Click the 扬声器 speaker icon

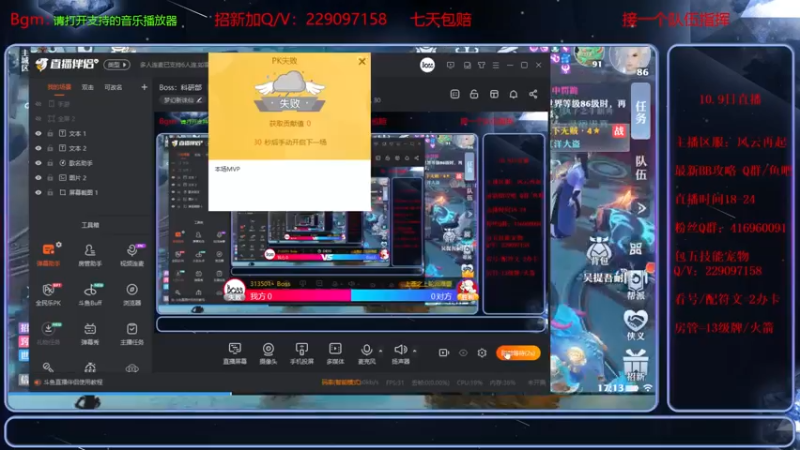pos(400,349)
